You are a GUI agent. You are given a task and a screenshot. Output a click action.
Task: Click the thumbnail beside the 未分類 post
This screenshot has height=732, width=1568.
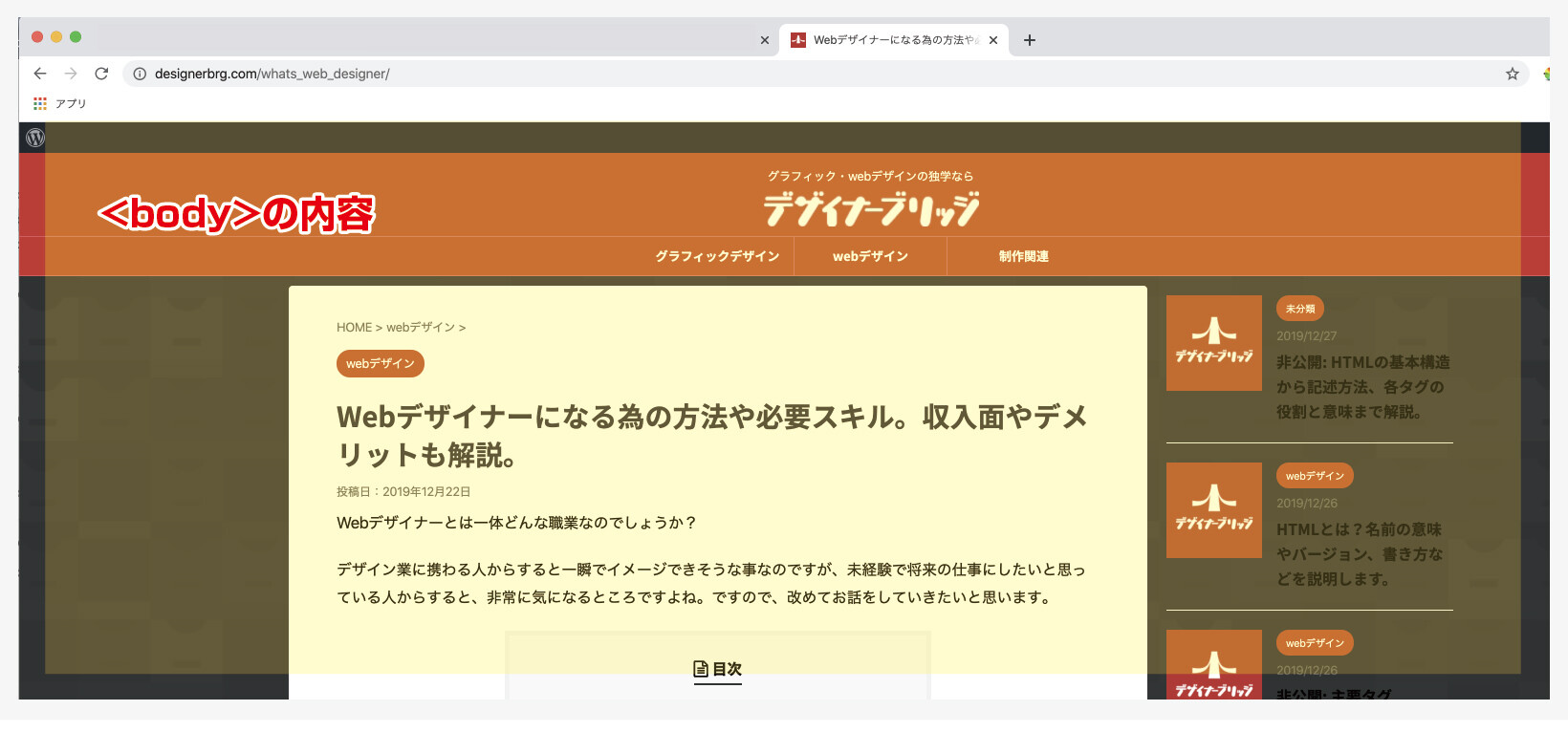(x=1214, y=343)
